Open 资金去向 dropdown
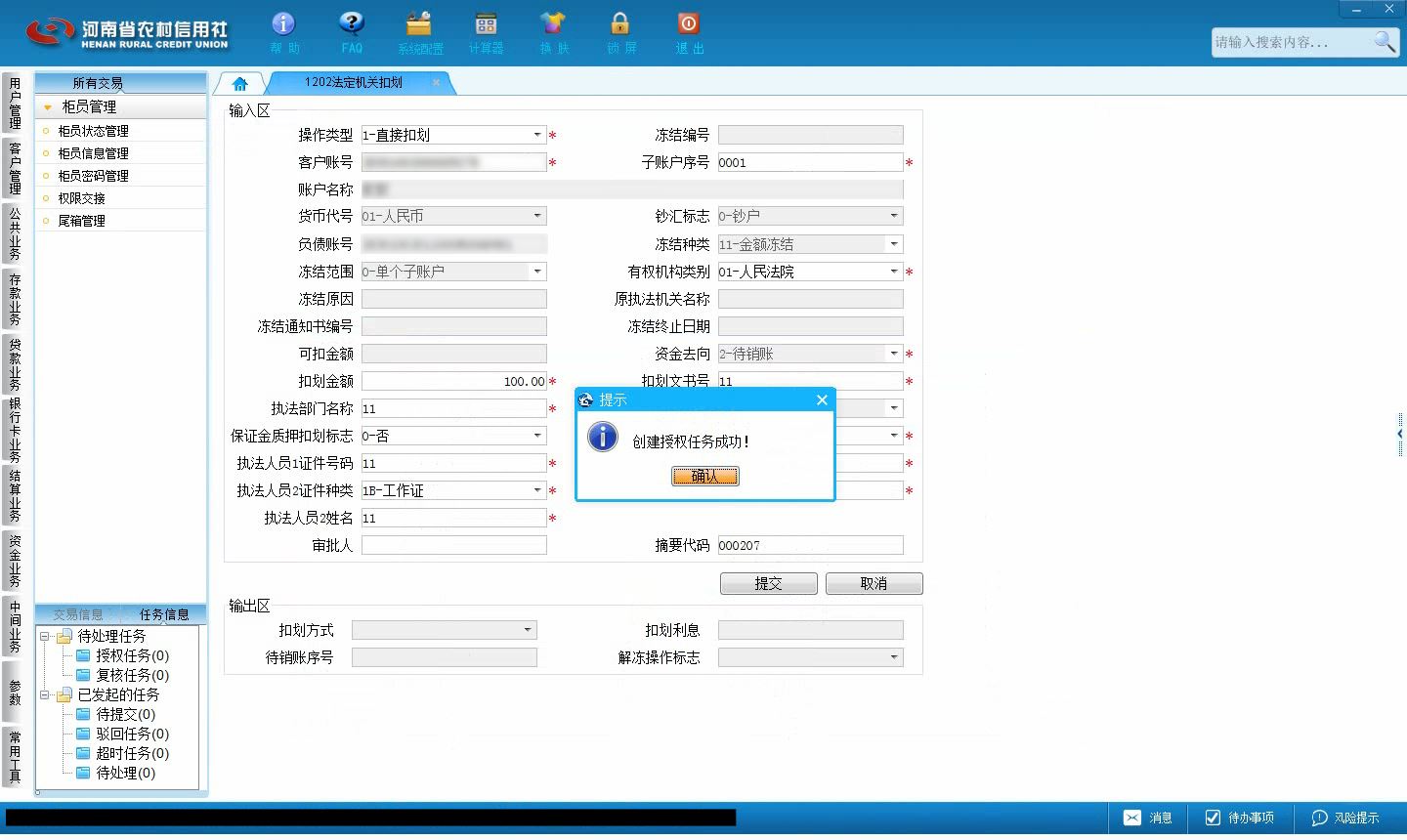 (894, 354)
